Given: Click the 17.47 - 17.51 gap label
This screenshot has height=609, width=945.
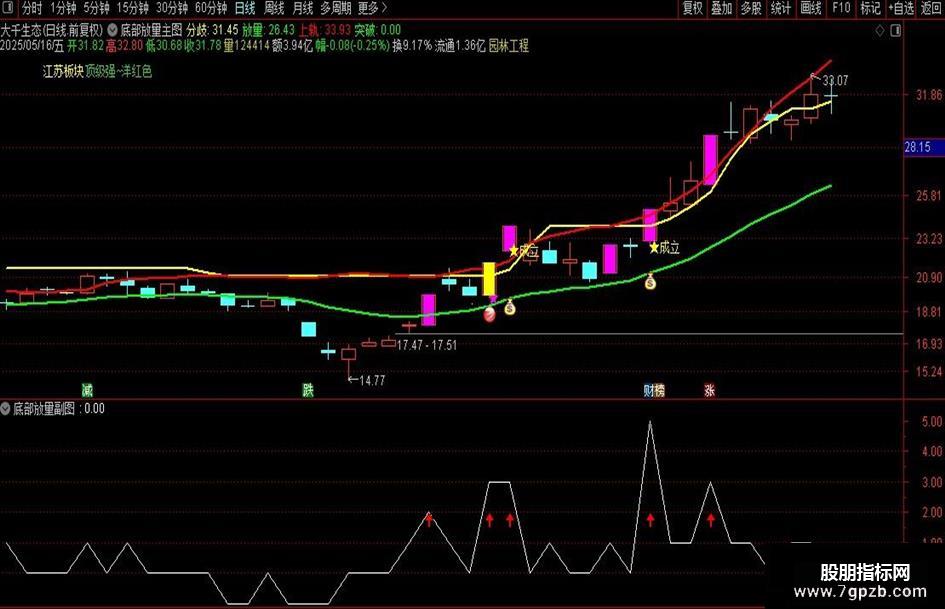Looking at the screenshot, I should pos(427,346).
